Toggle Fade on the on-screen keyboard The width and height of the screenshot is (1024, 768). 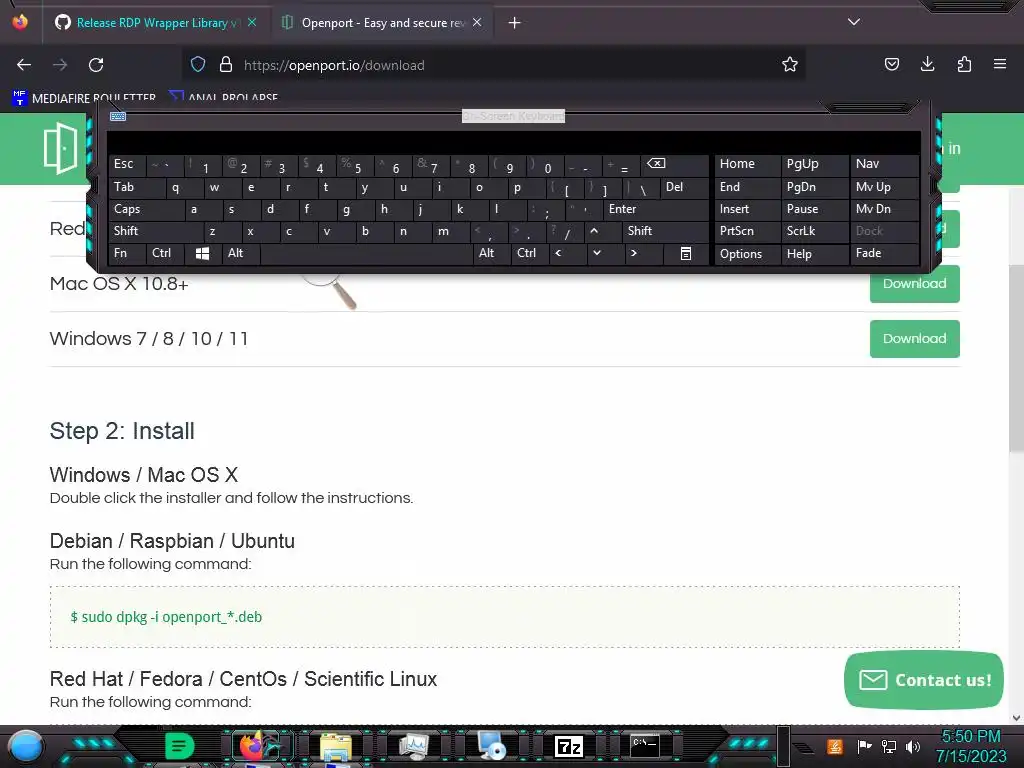pyautogui.click(x=884, y=253)
